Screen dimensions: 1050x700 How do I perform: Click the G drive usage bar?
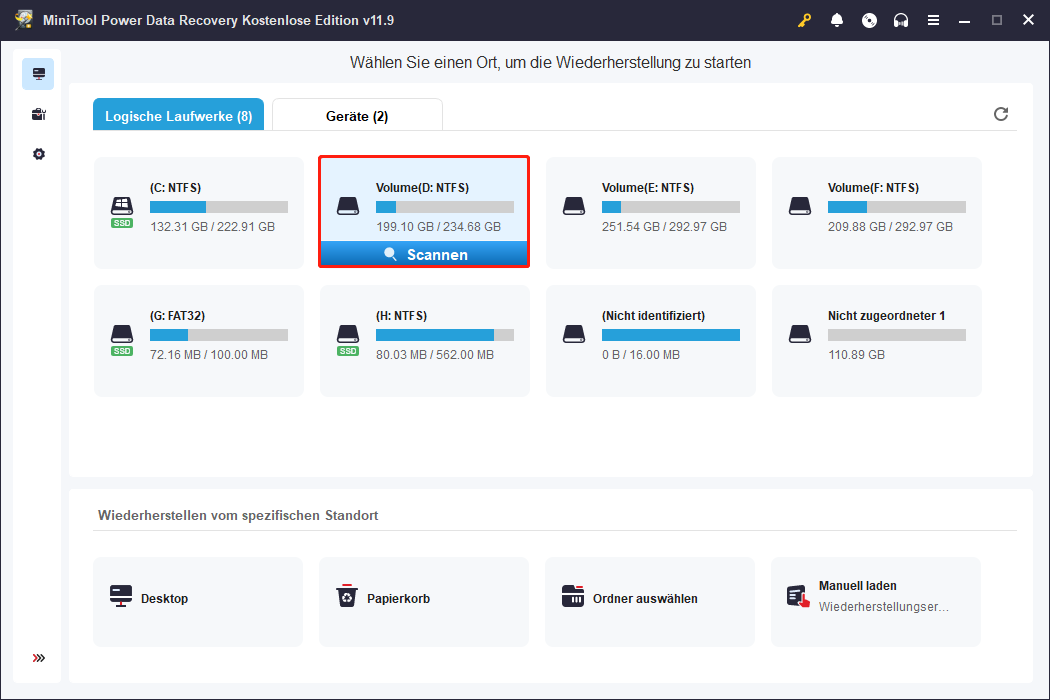tap(219, 335)
